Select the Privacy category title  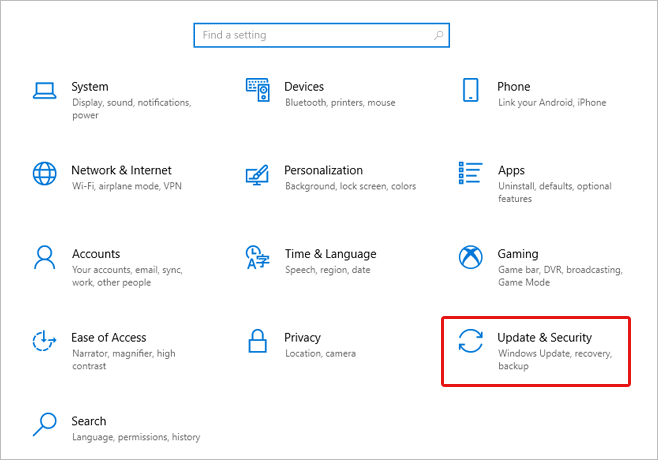point(302,338)
